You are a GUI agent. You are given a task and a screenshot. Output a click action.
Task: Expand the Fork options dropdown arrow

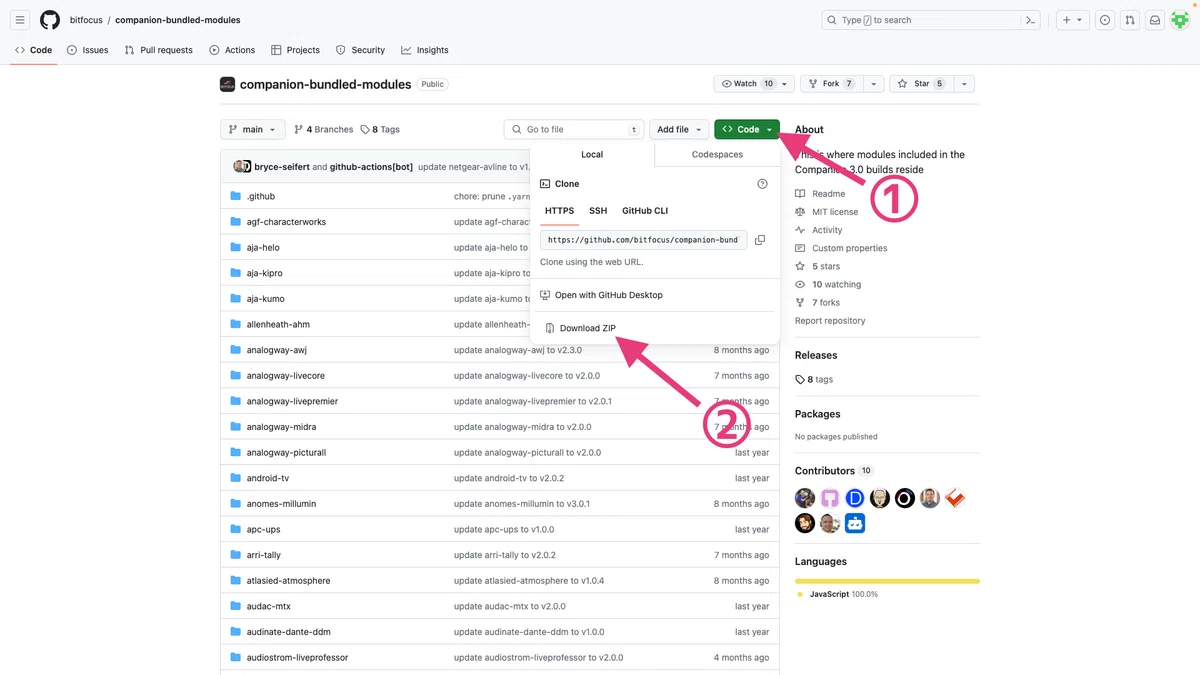[873, 84]
